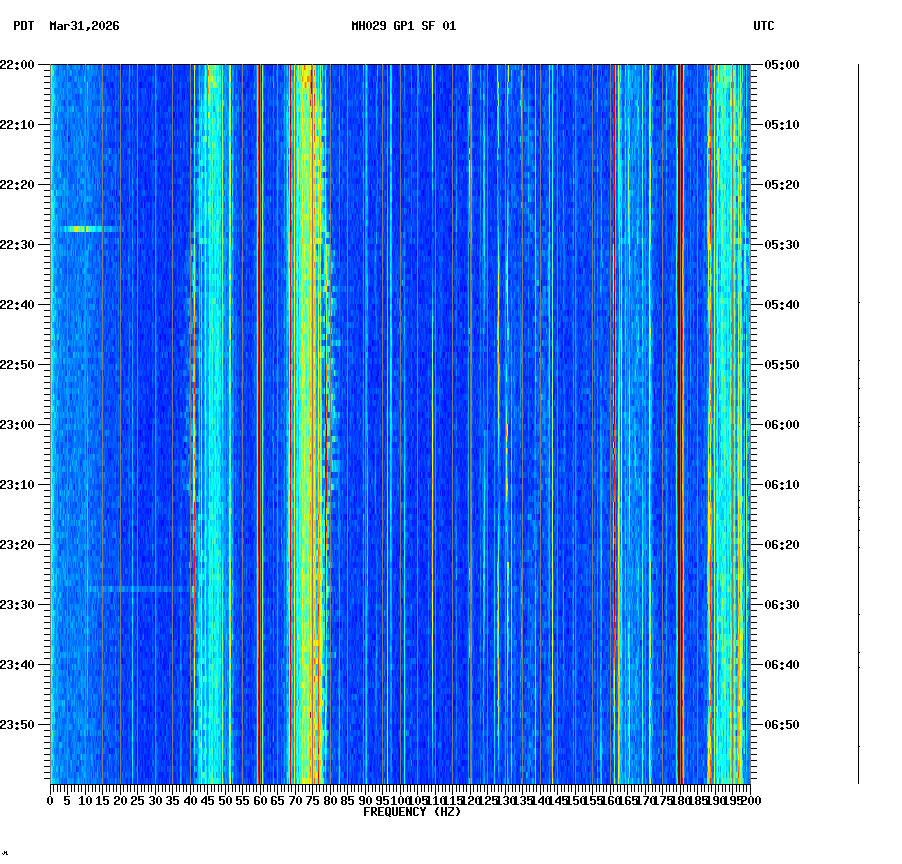Click the MH029 GP1 SF 01 station title

pos(403,27)
